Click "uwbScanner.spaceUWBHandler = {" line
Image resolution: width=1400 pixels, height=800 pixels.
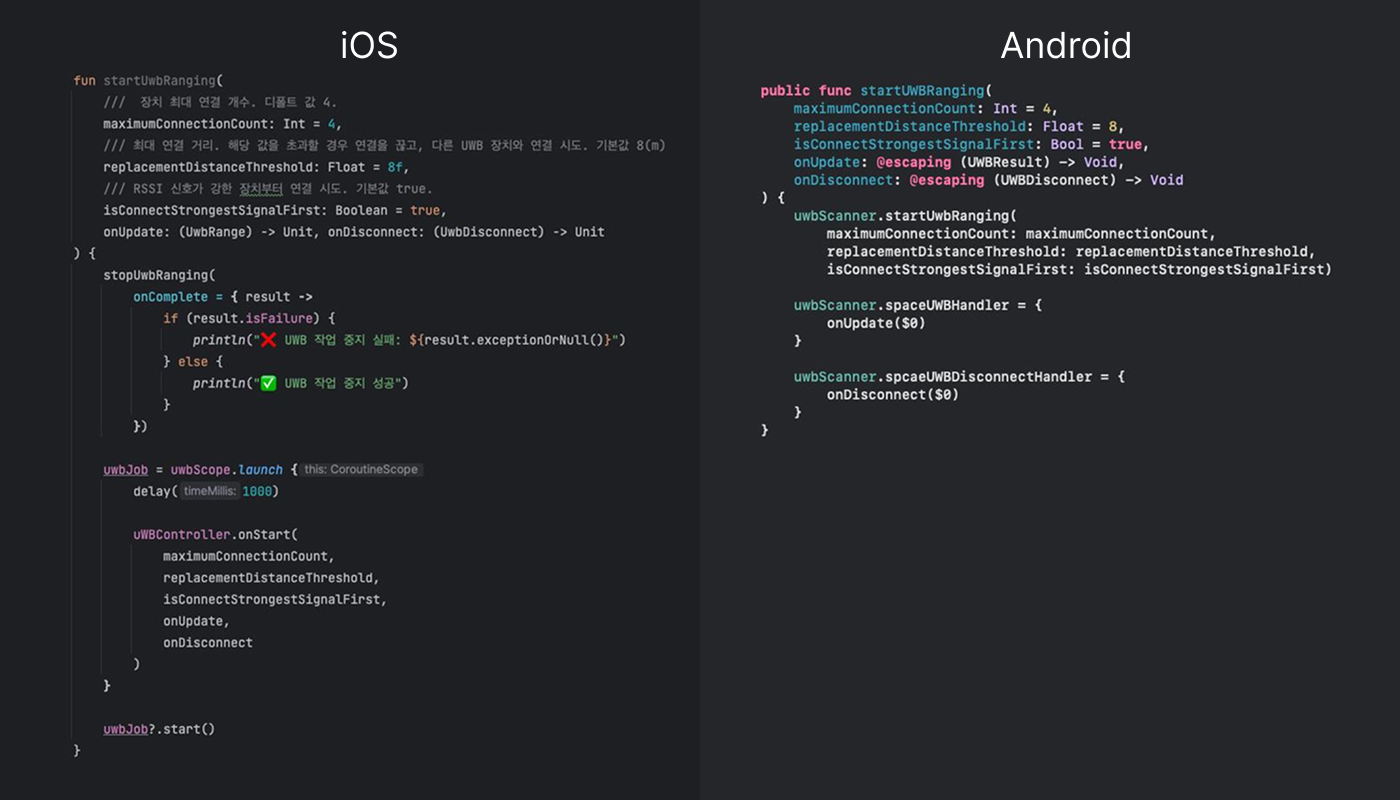click(x=918, y=305)
